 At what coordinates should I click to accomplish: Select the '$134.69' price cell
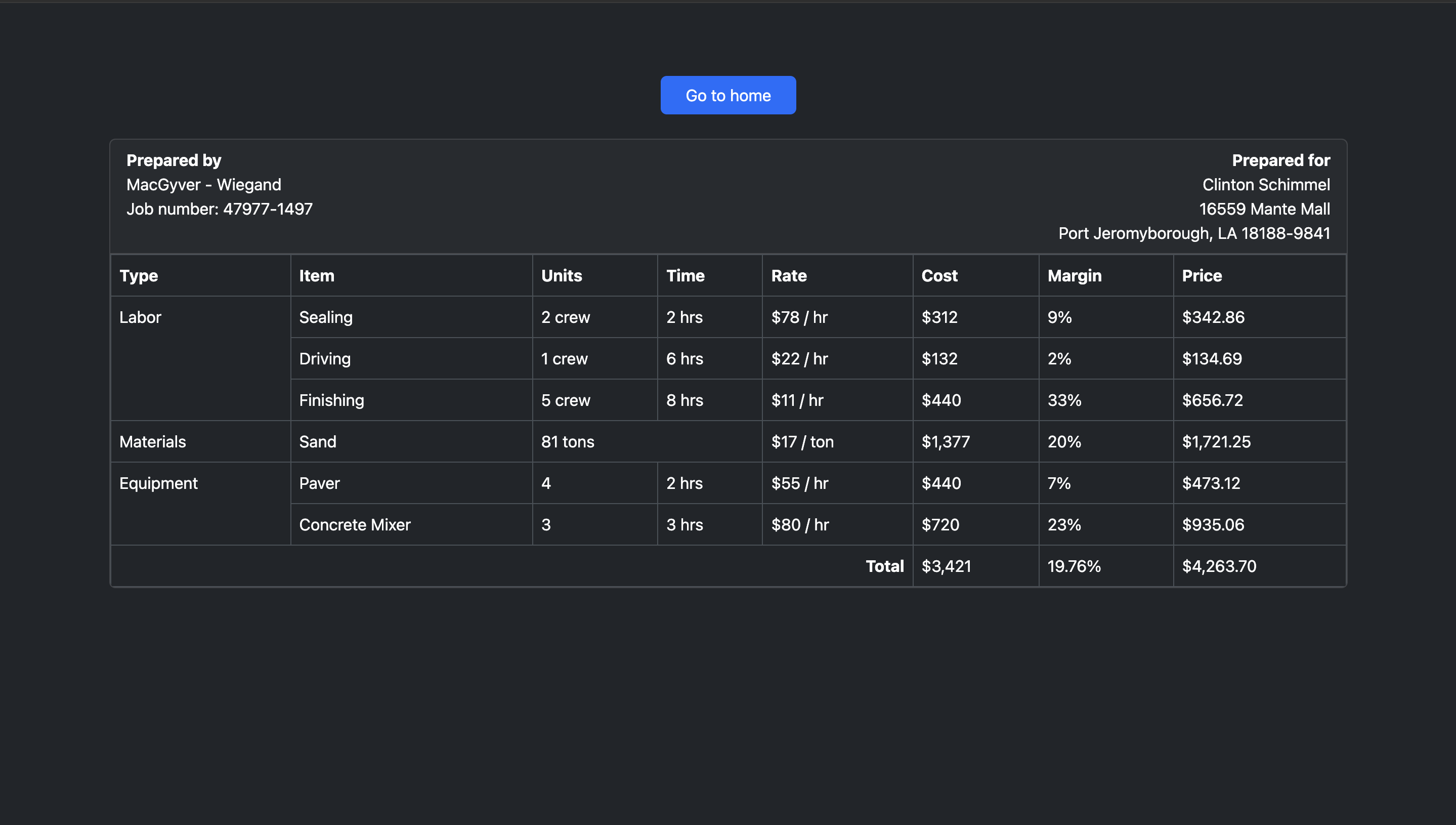(1260, 359)
